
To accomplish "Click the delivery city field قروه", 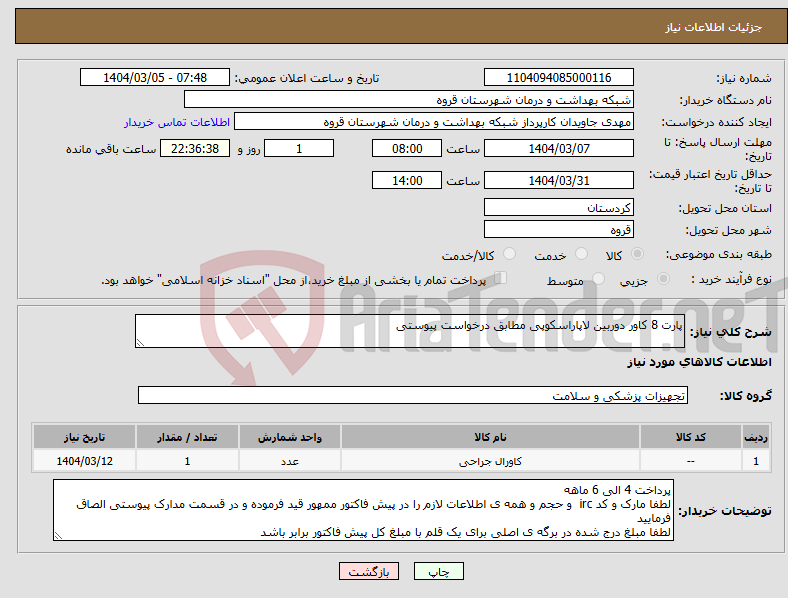I will tap(558, 229).
